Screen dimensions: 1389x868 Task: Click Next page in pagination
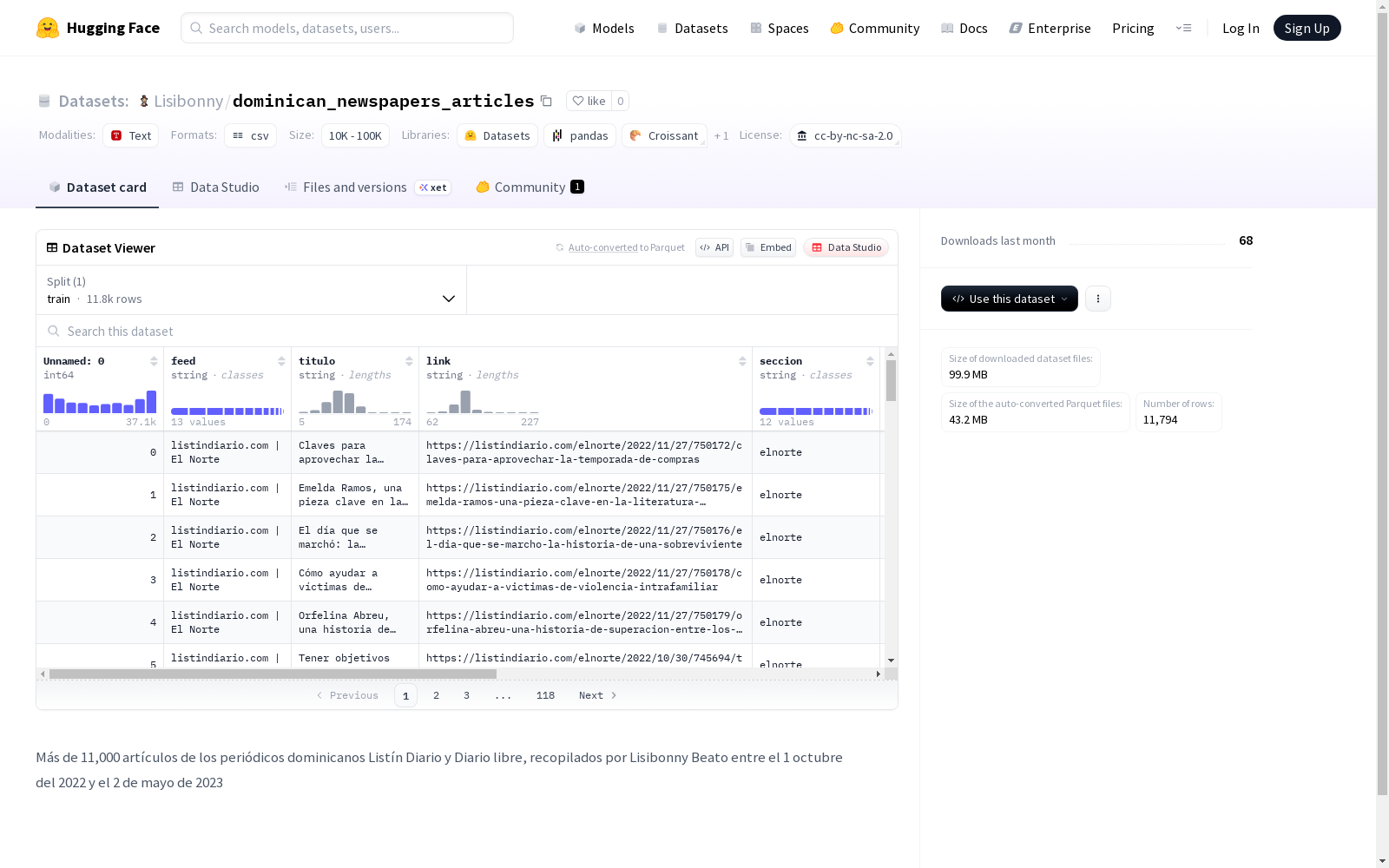(x=598, y=695)
